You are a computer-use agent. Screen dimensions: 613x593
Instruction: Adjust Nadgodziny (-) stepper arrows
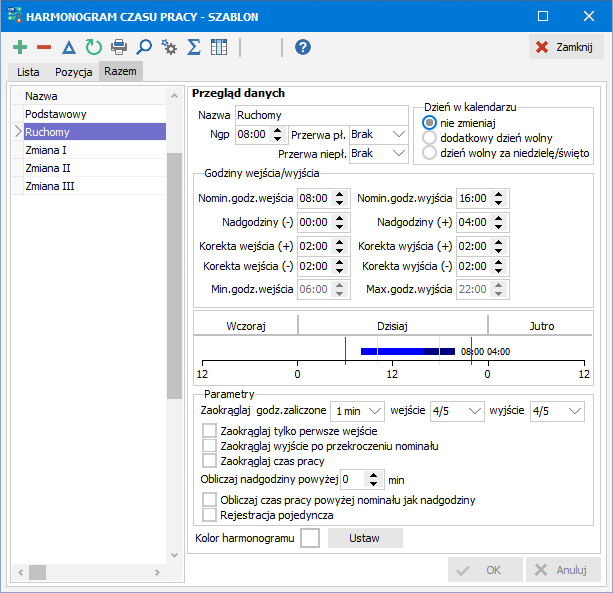pos(340,222)
